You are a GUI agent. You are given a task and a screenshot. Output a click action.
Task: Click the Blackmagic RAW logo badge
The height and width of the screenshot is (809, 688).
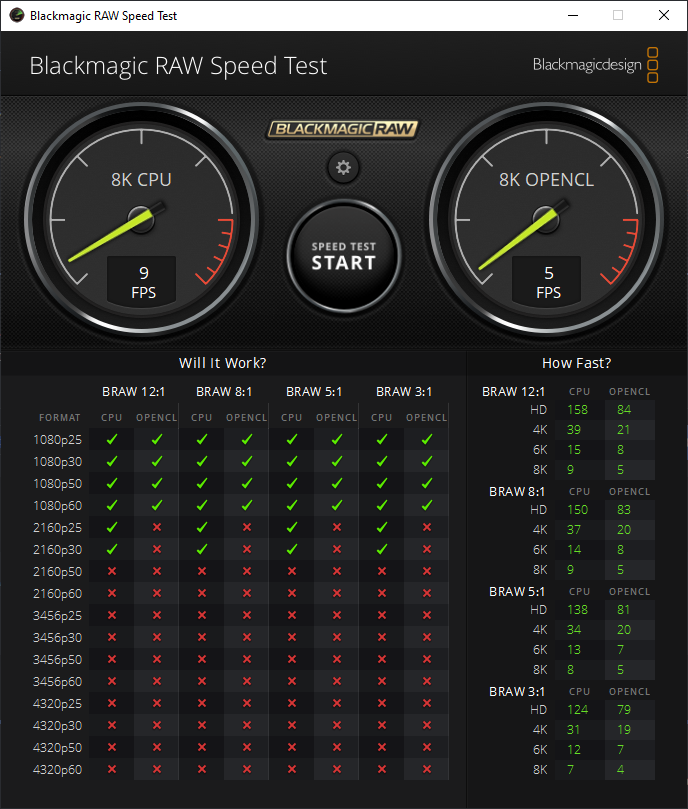(x=343, y=129)
